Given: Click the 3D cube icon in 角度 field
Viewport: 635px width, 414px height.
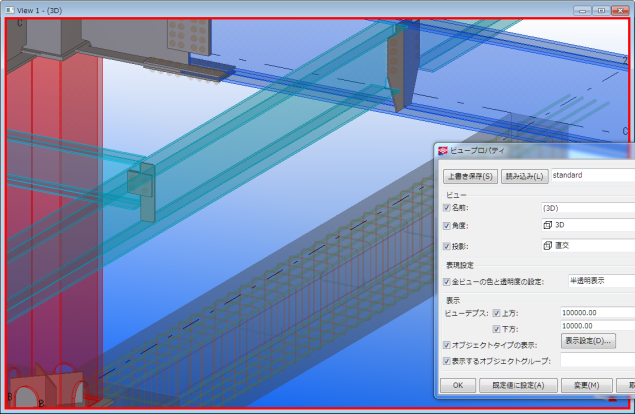Looking at the screenshot, I should [x=547, y=226].
